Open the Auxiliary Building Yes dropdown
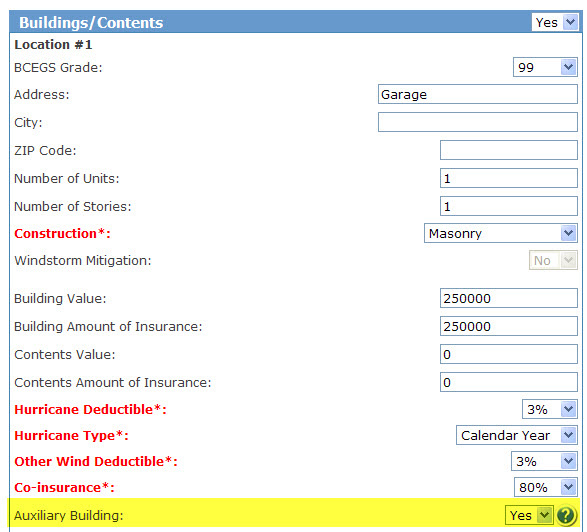Screen dimensions: 587x532 click(x=529, y=515)
